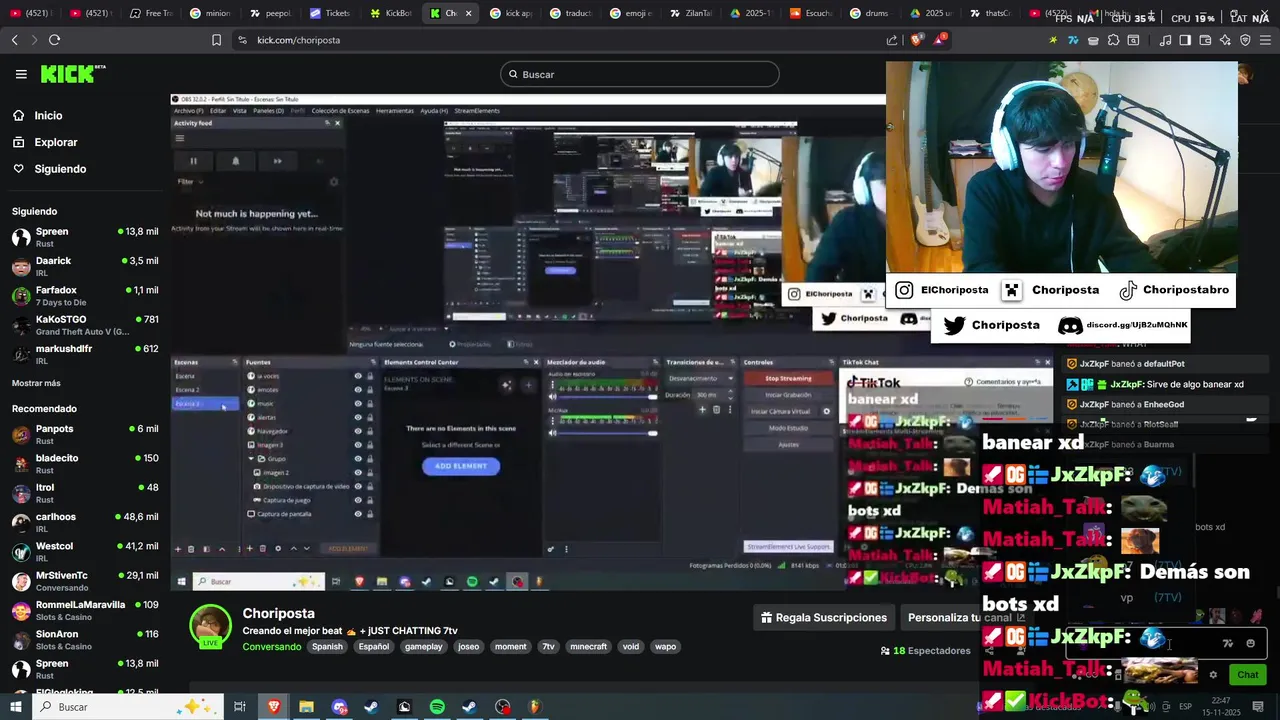
Task: Open the Brave Rewards triangle icon
Action: (940, 40)
